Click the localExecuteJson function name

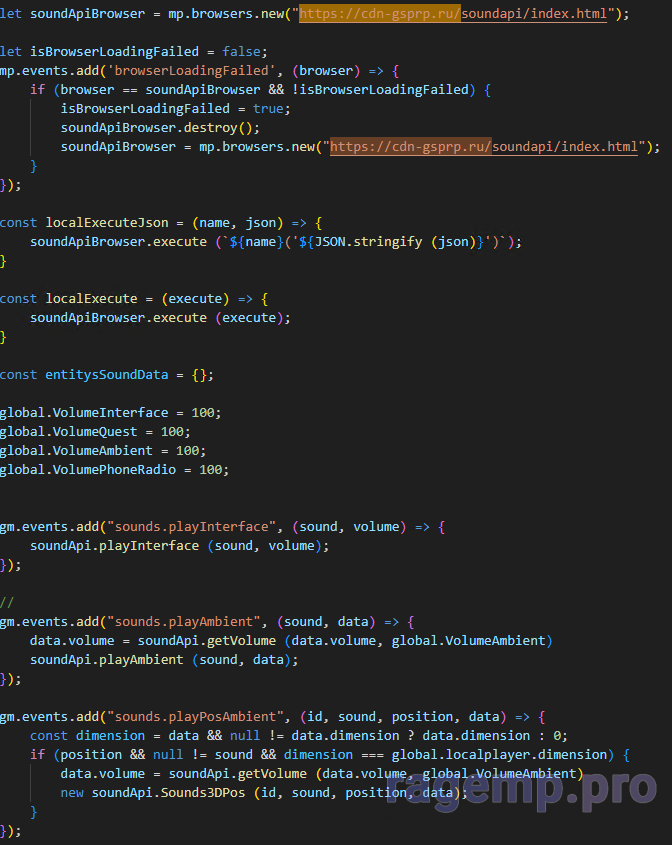click(x=107, y=223)
